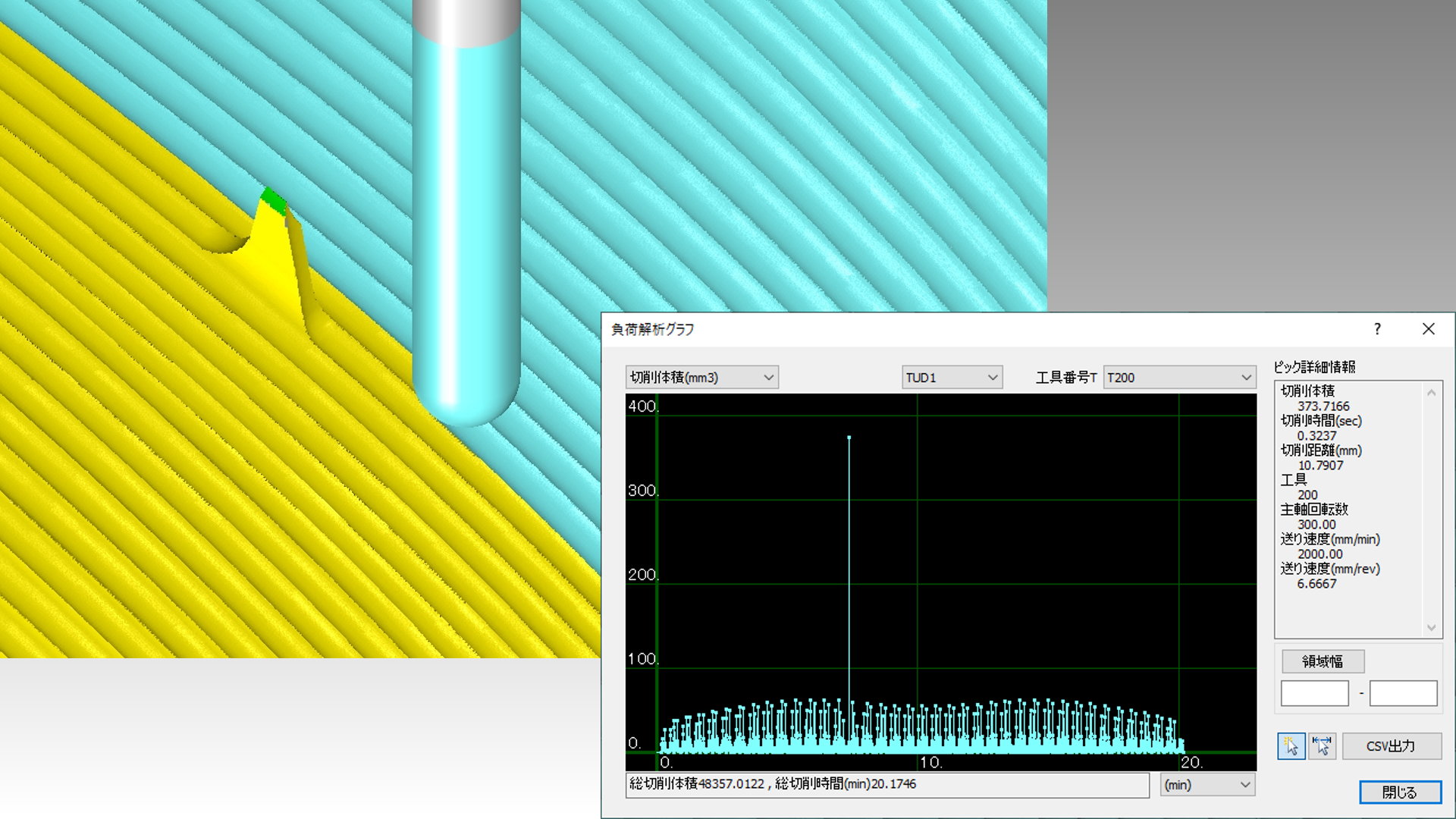Open the (min) time unit dropdown
This screenshot has height=819, width=1456.
(x=1207, y=785)
